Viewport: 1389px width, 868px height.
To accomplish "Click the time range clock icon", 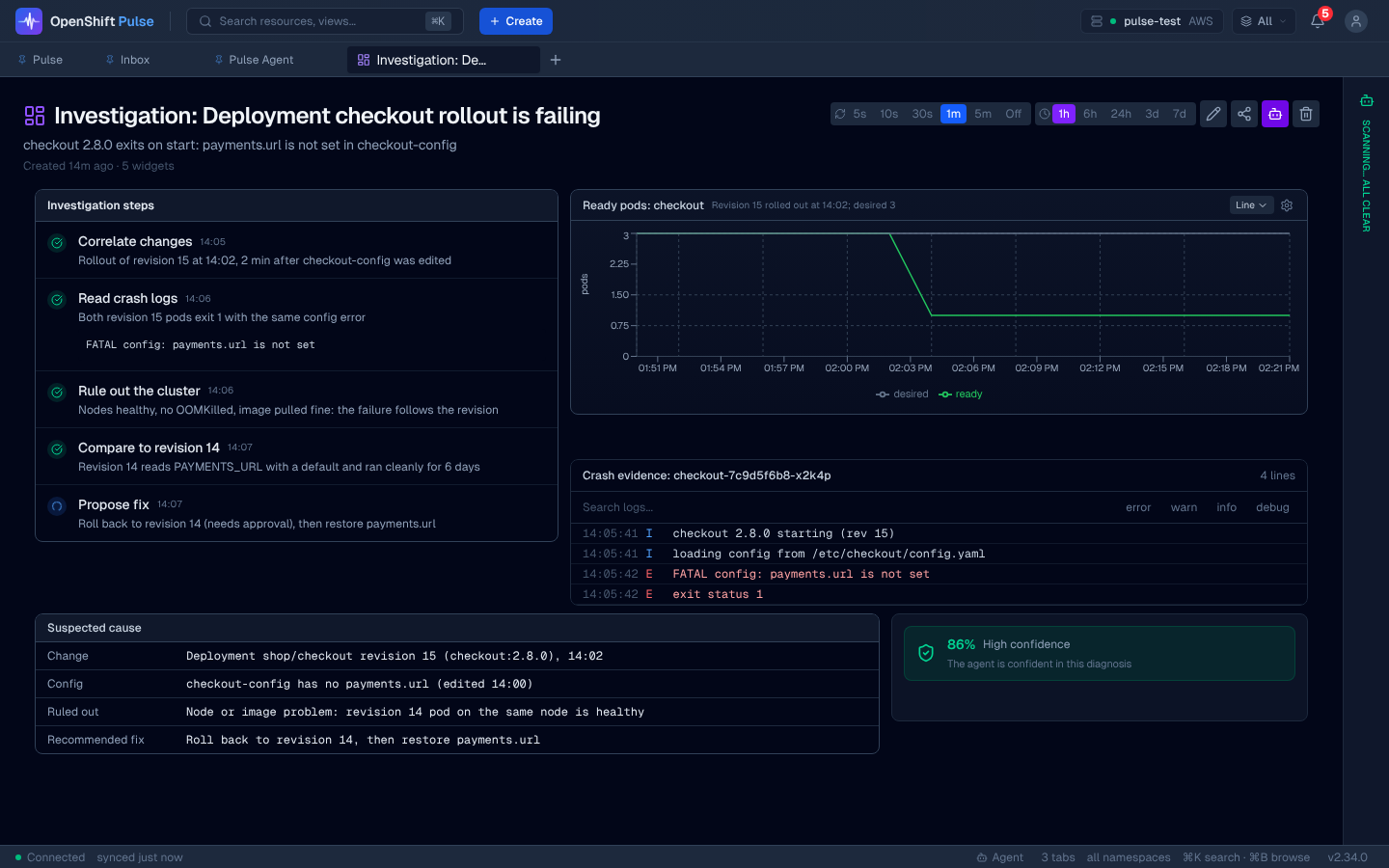I will tap(1045, 114).
